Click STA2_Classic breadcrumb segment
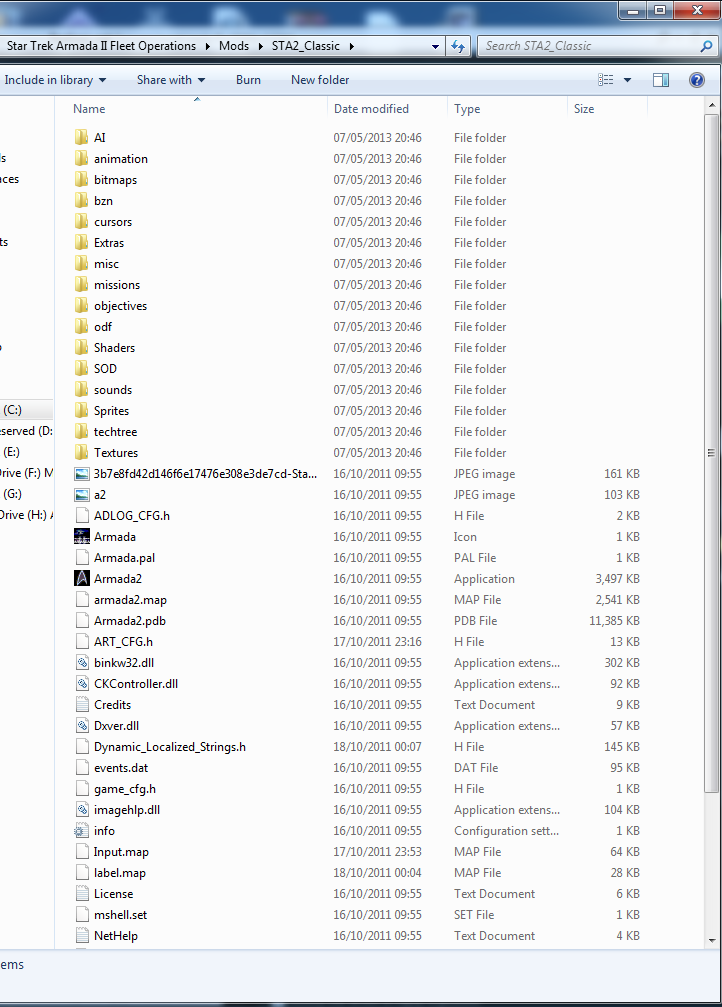Viewport: 722px width, 1007px height. point(306,46)
